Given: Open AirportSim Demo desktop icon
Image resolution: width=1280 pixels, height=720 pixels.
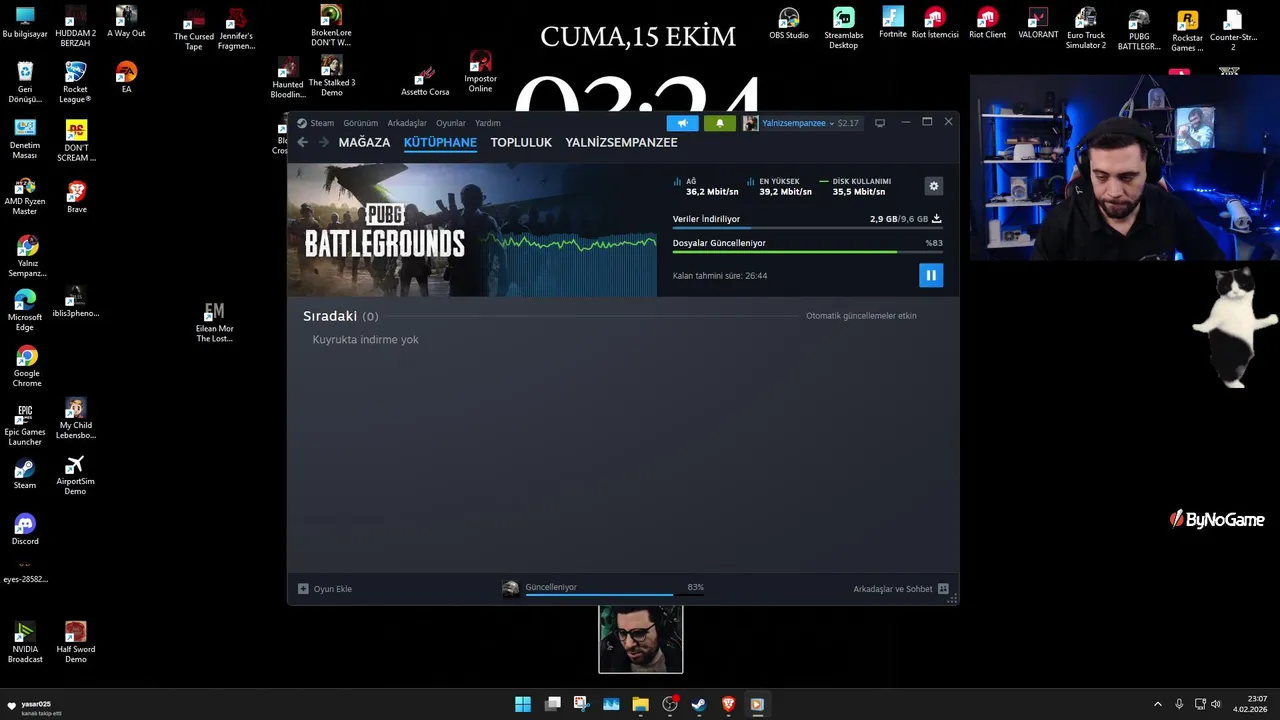Looking at the screenshot, I should click(x=76, y=475).
